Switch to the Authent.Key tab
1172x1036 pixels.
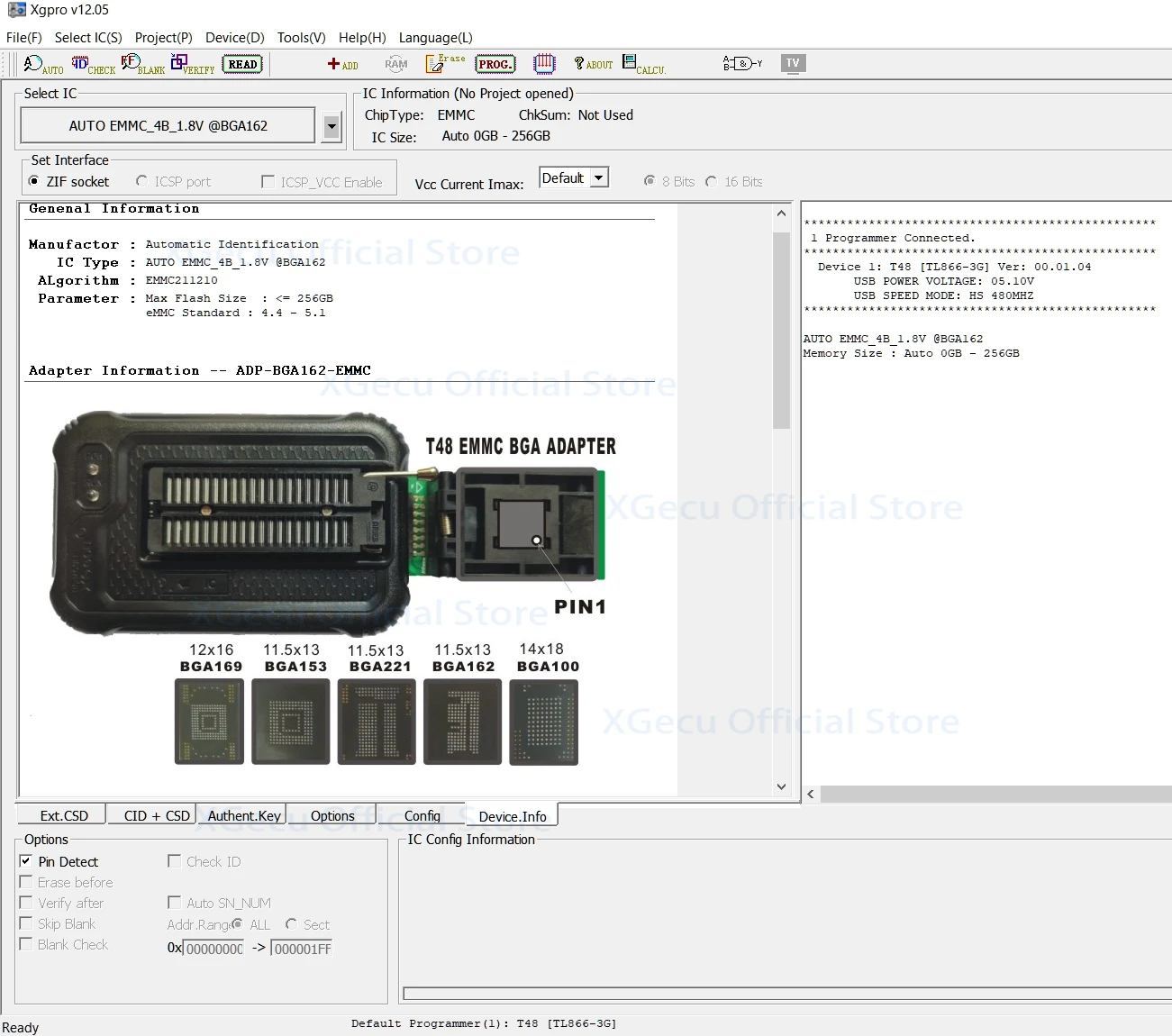[243, 815]
